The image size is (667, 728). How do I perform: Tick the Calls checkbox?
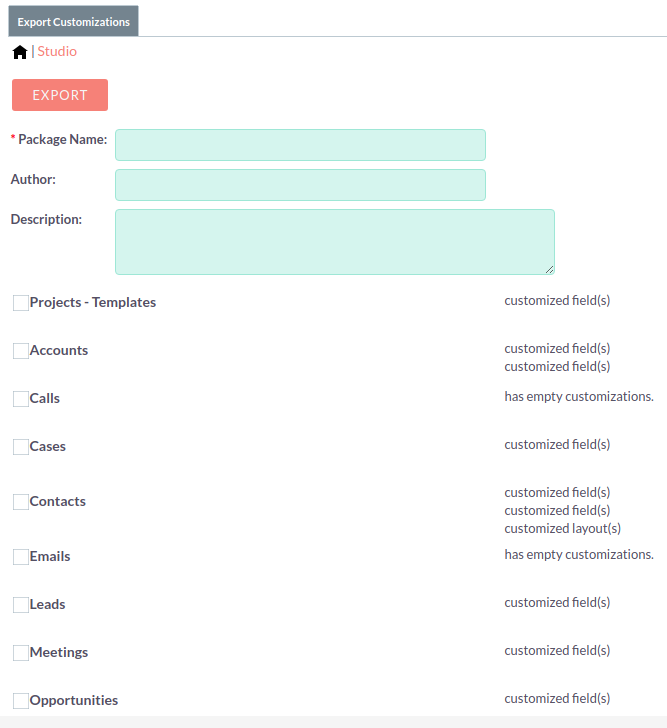click(x=21, y=399)
